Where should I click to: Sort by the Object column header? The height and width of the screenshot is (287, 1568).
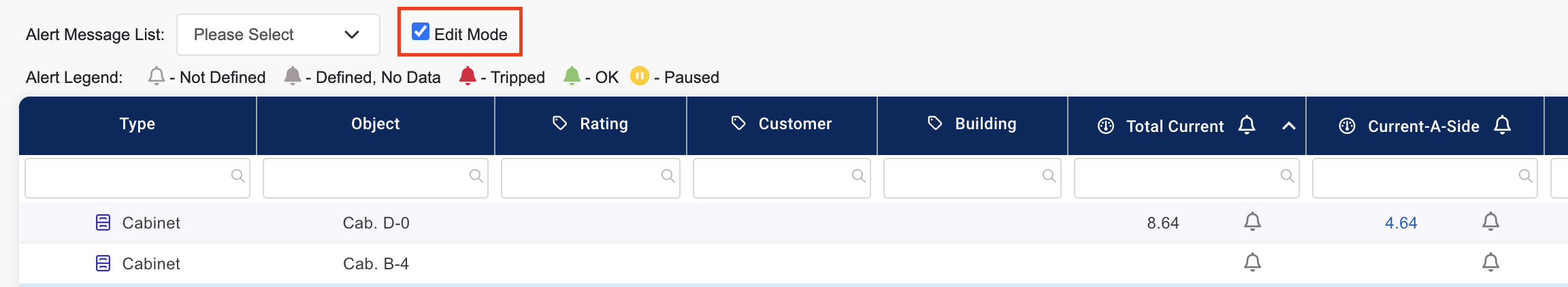pos(375,124)
